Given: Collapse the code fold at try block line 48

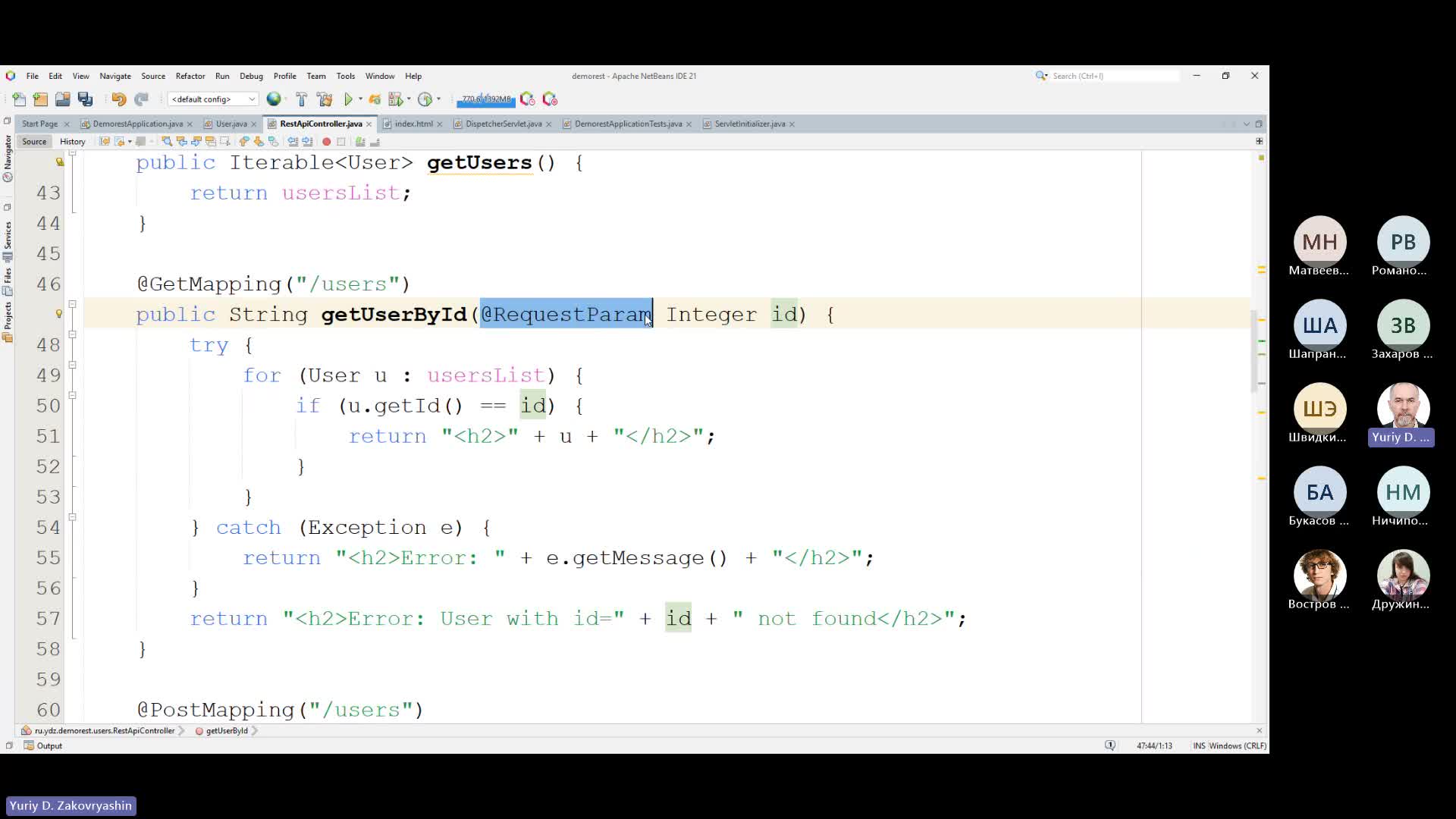Looking at the screenshot, I should [73, 334].
